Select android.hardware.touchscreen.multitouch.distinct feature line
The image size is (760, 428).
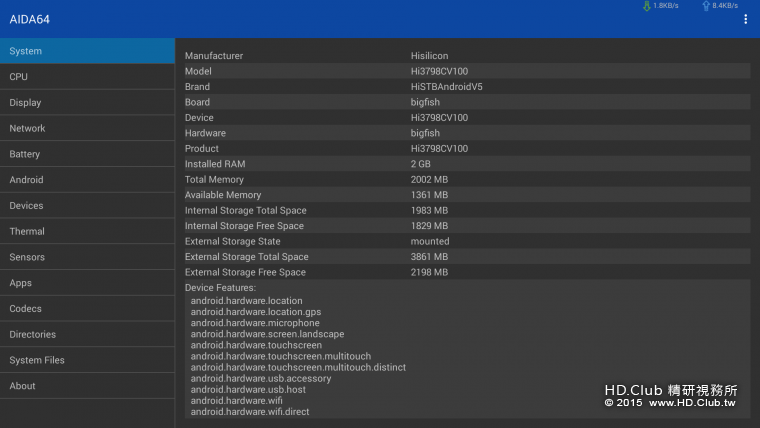[298, 367]
